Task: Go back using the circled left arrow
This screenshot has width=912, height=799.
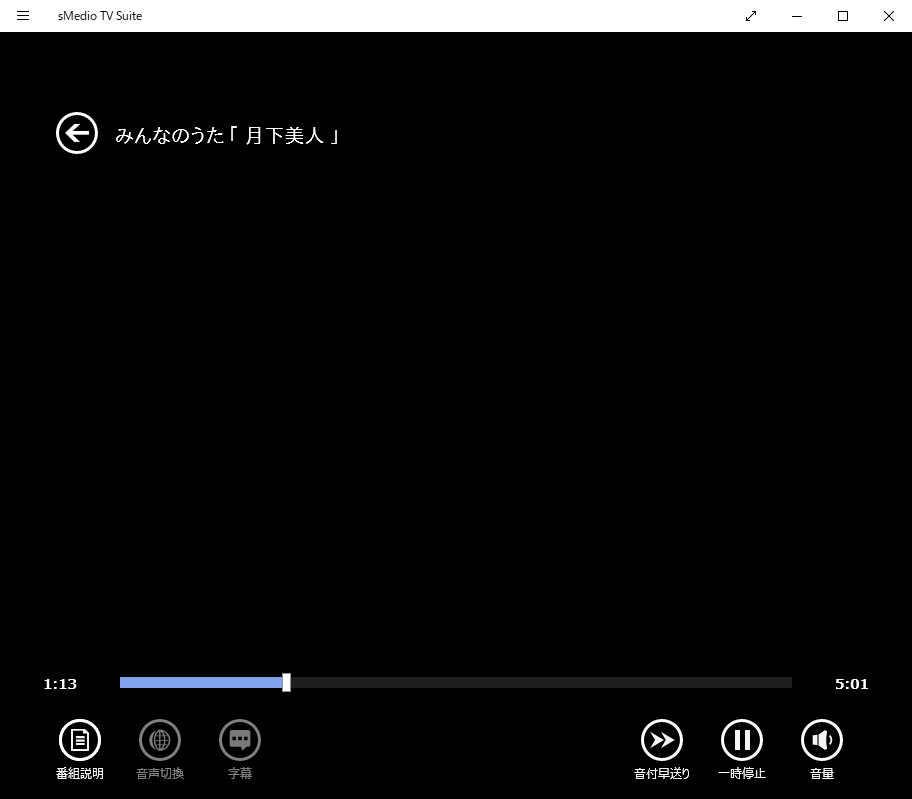Action: tap(77, 133)
